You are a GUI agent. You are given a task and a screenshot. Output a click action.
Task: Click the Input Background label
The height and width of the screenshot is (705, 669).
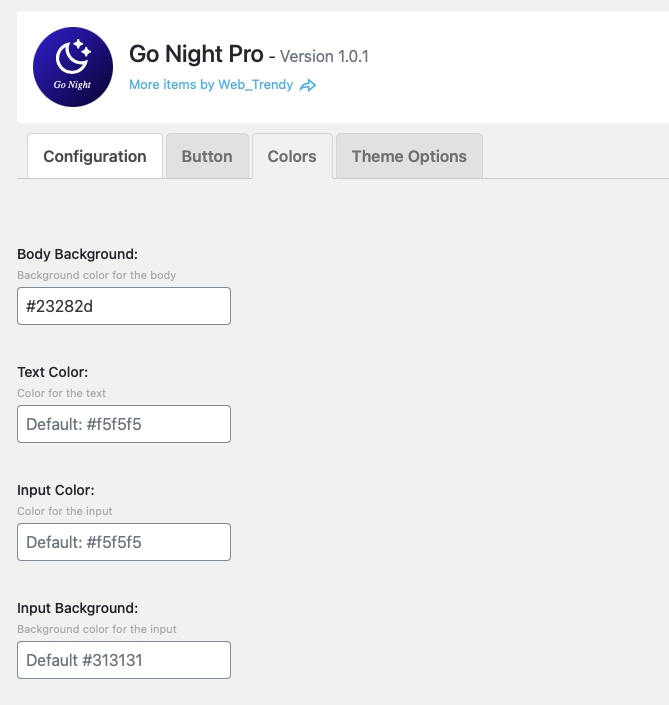click(x=77, y=608)
